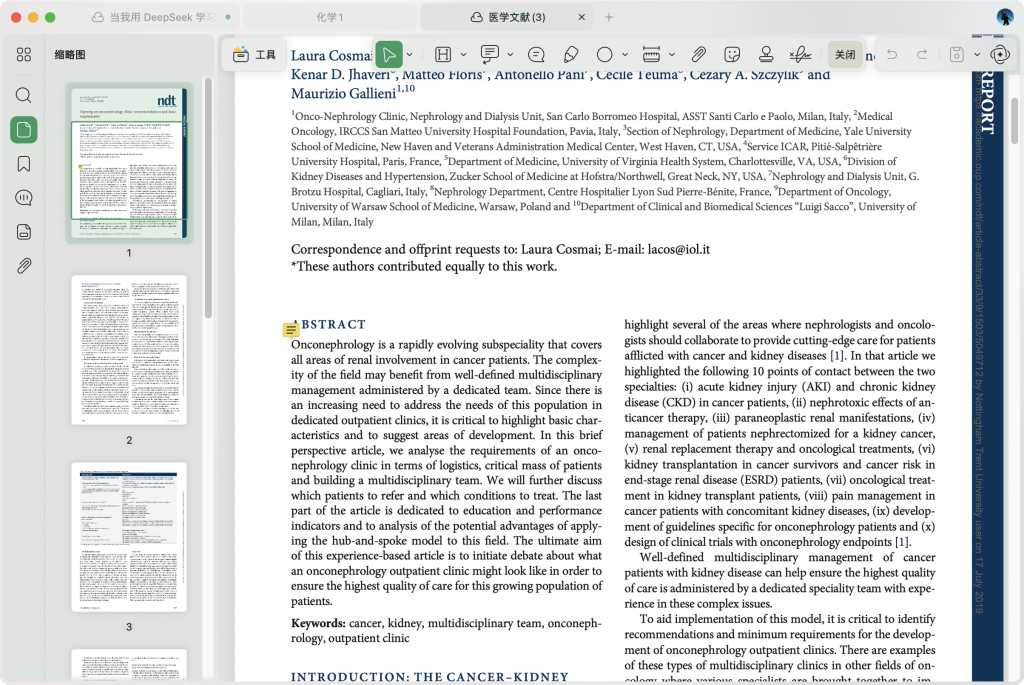Select page 2 thumbnail
Screen dimensions: 1024x685
pyautogui.click(x=129, y=350)
